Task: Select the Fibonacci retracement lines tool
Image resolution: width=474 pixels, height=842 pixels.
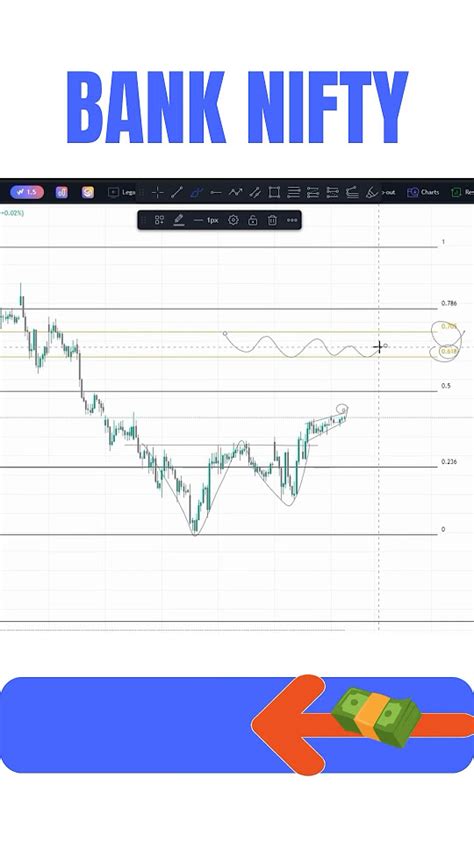Action: [294, 192]
